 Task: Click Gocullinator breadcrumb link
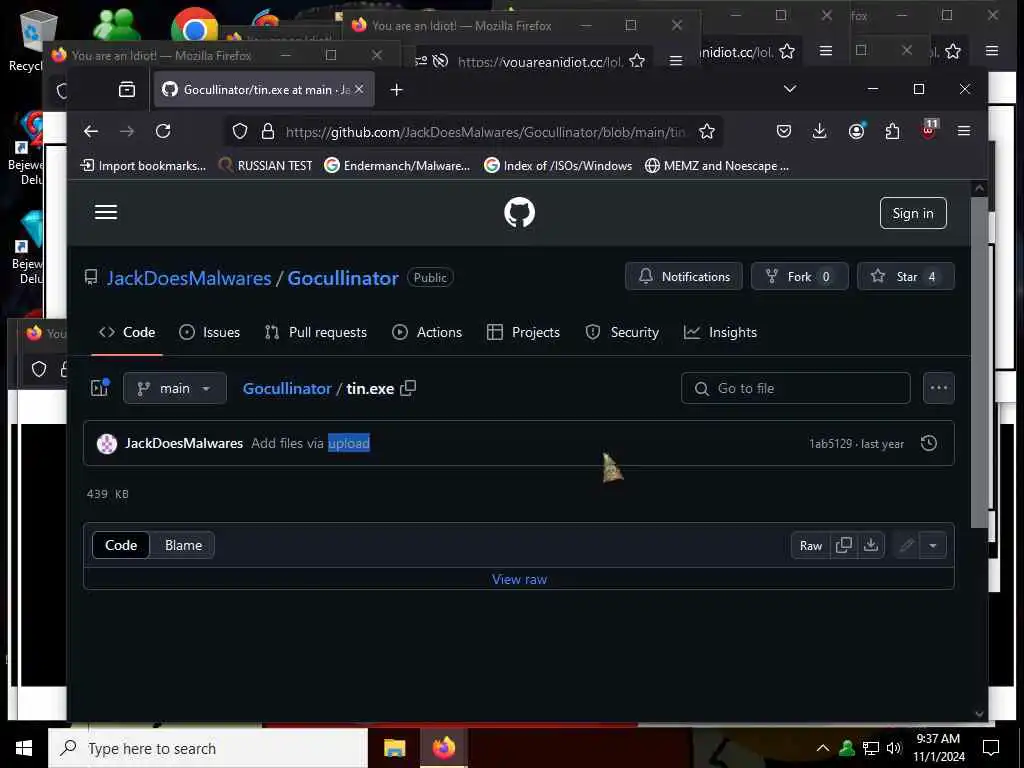(x=287, y=389)
